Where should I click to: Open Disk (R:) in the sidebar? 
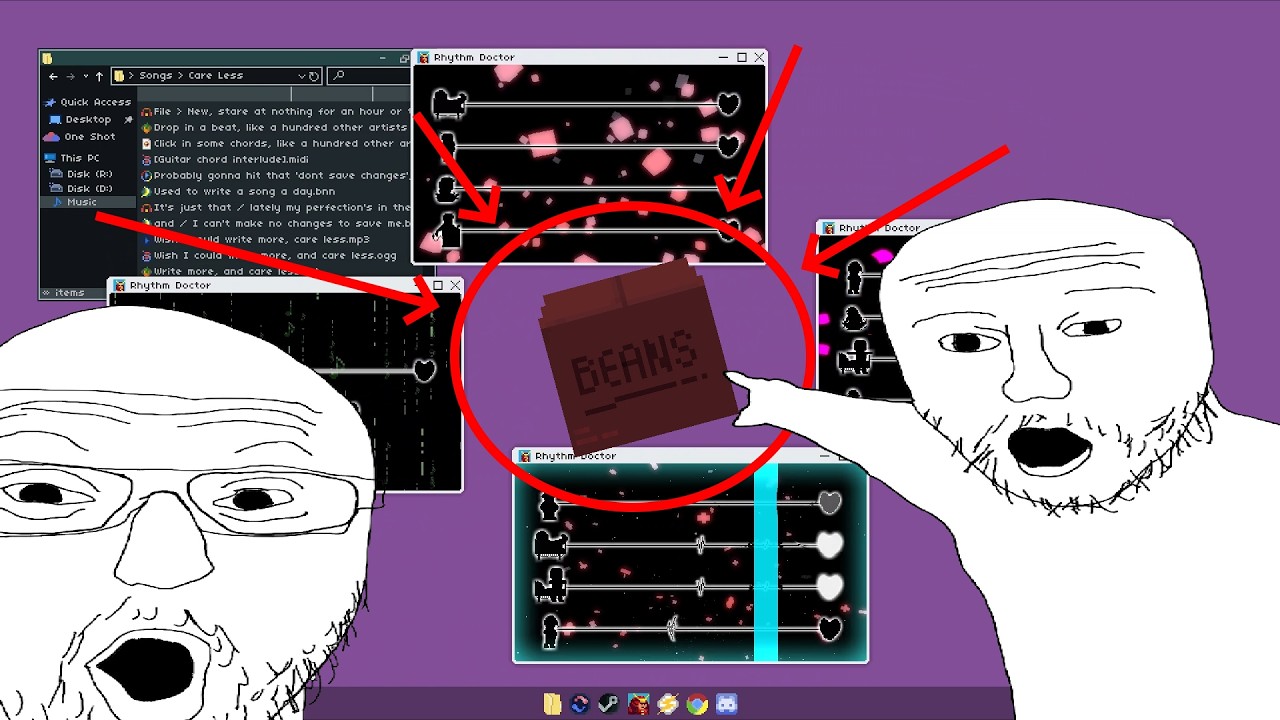(x=82, y=174)
